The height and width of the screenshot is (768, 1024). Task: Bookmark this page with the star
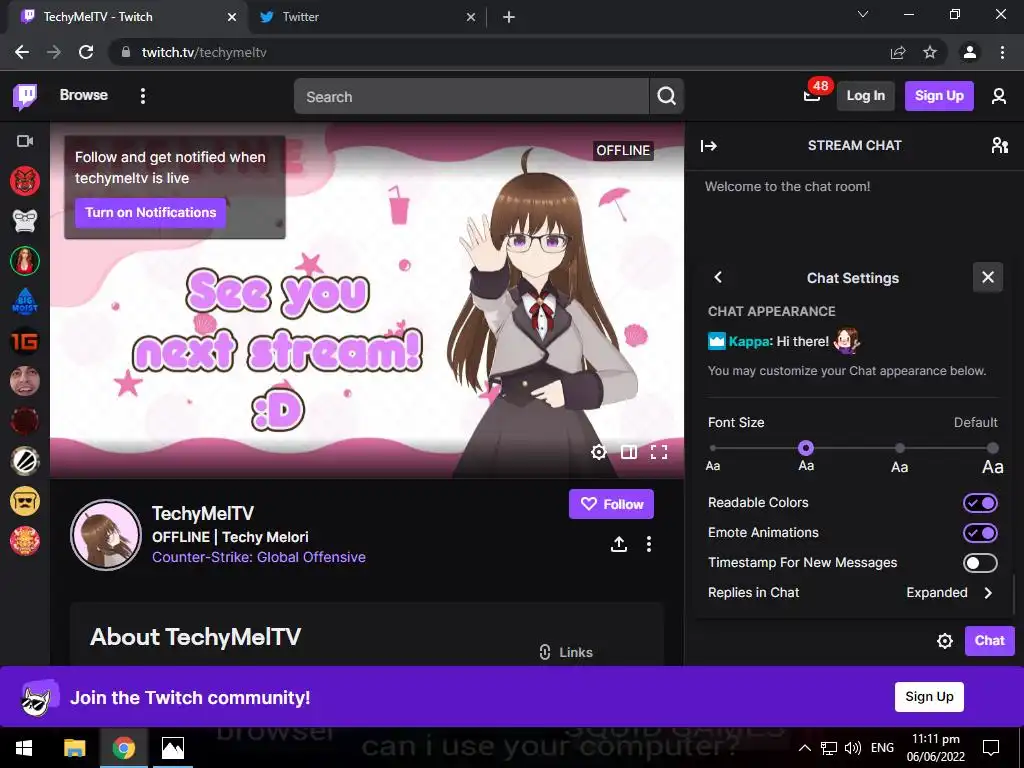[930, 52]
